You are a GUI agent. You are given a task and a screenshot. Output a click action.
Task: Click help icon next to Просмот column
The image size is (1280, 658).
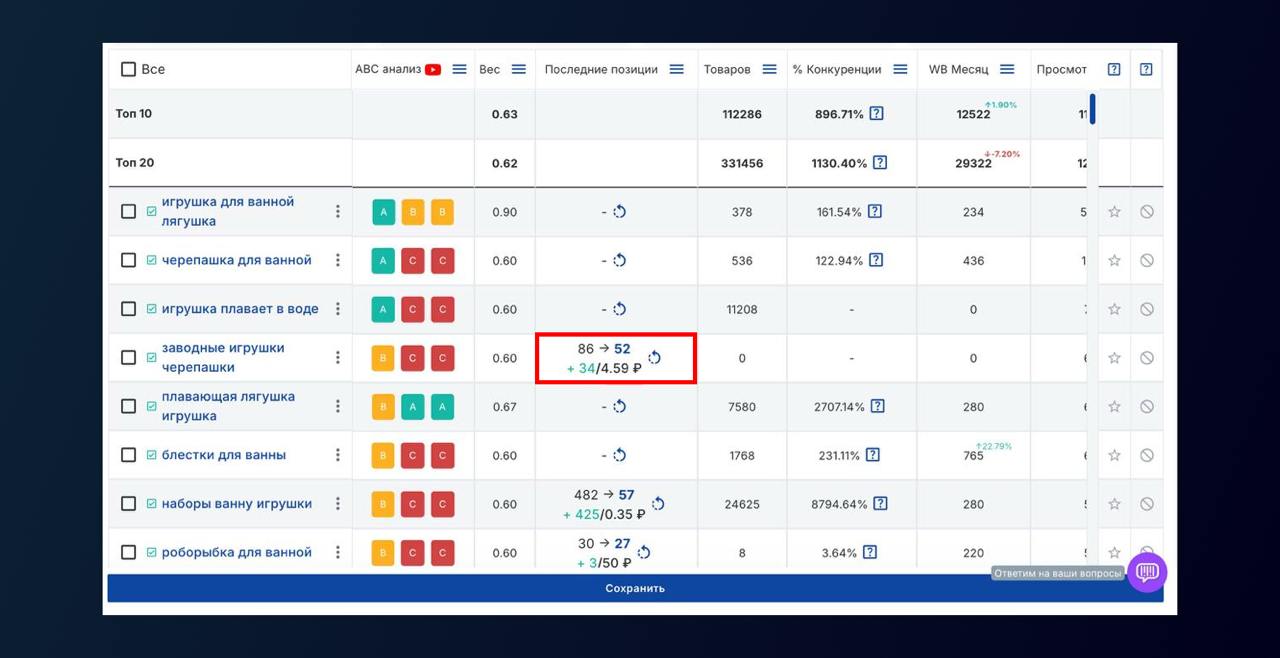click(x=1114, y=70)
